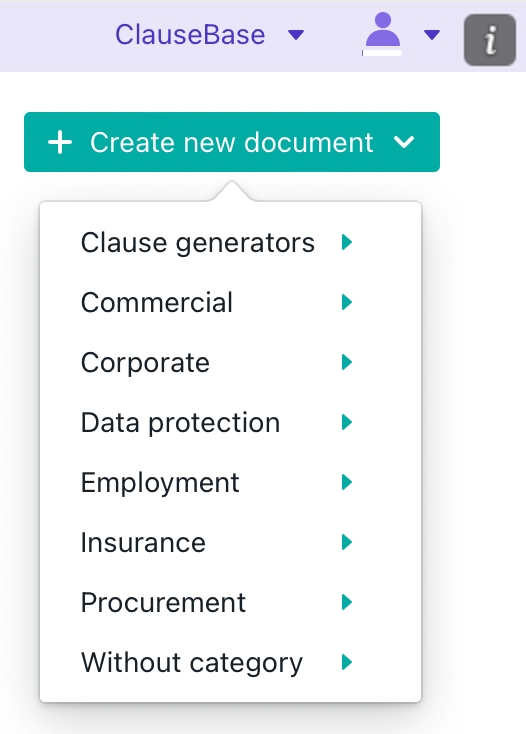Select Employment from the menu
Viewport: 526px width, 734px height.
[230, 482]
